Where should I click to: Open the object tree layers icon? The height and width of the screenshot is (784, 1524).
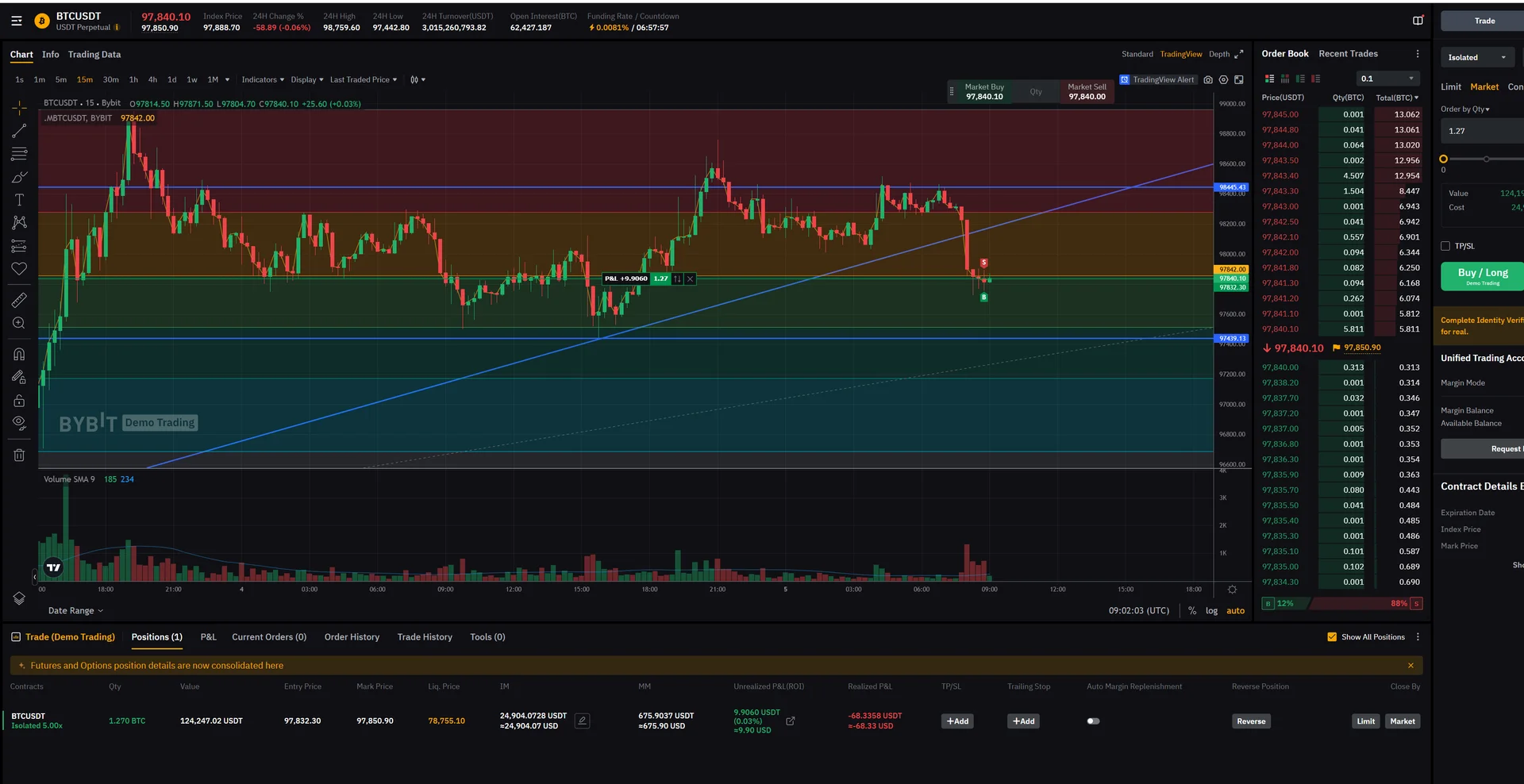[x=19, y=598]
